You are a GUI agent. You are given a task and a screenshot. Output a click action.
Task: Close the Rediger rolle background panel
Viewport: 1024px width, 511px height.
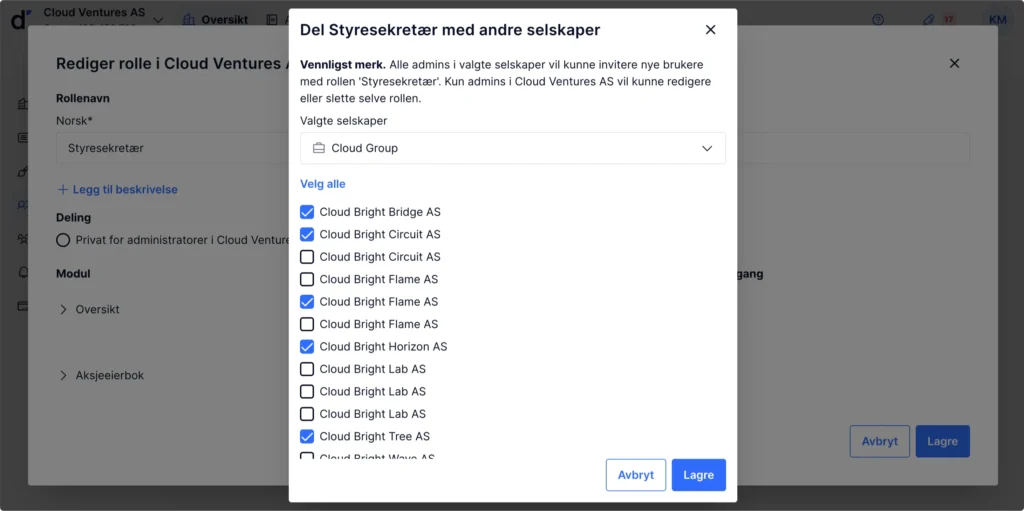pos(954,63)
